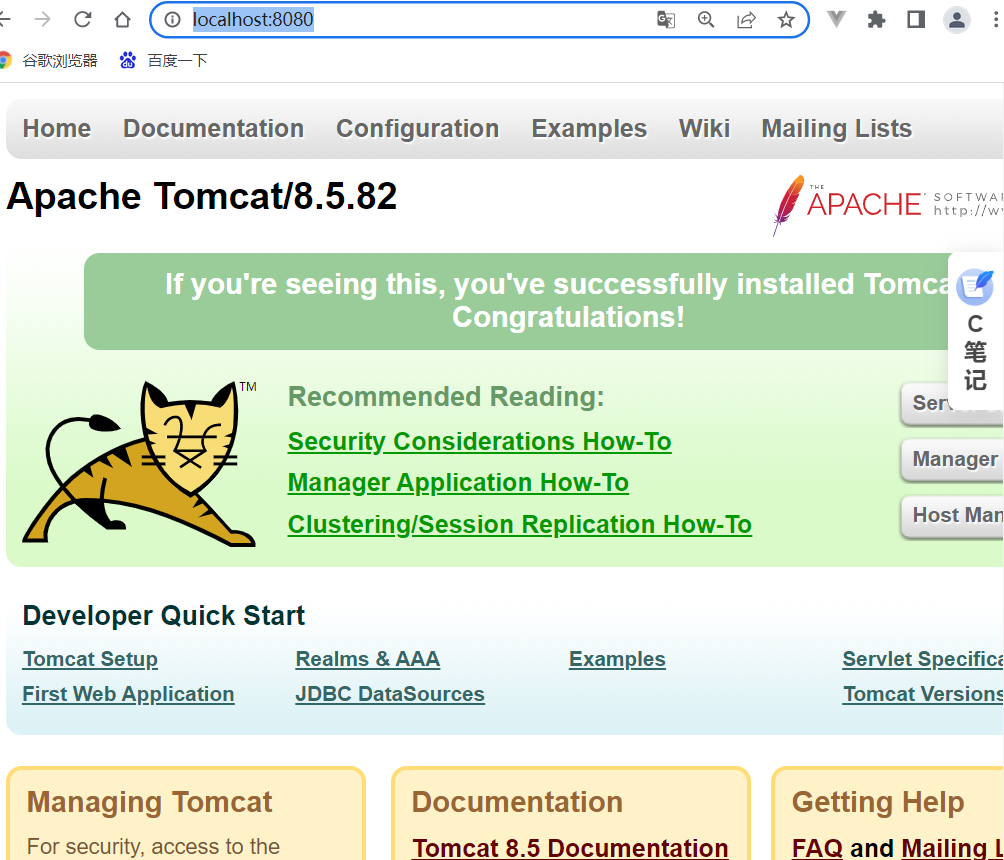Click the Apache Software Foundation logo
1004x860 pixels.
click(887, 206)
